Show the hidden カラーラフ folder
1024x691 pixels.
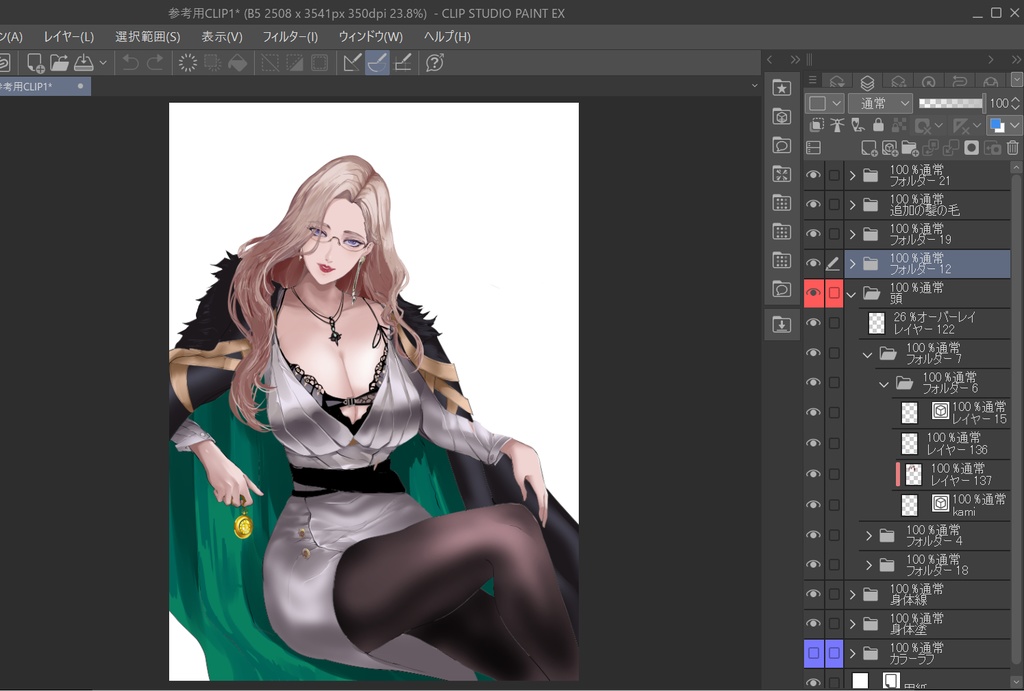tap(813, 653)
